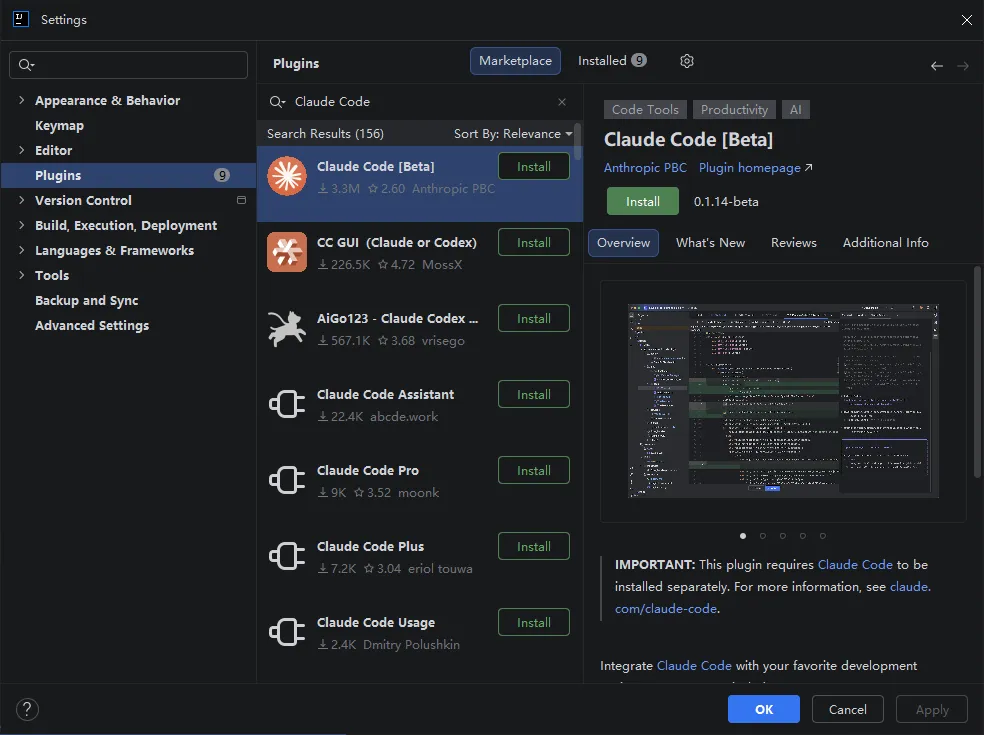Click the OK button
Screen dimensions: 984x735
click(764, 709)
